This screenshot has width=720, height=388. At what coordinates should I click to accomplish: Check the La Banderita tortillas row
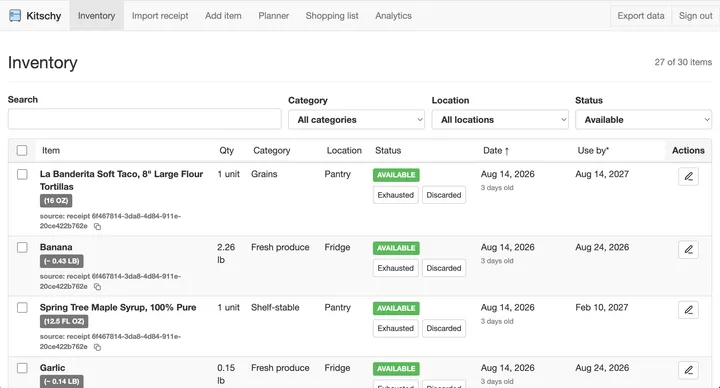pos(22,174)
